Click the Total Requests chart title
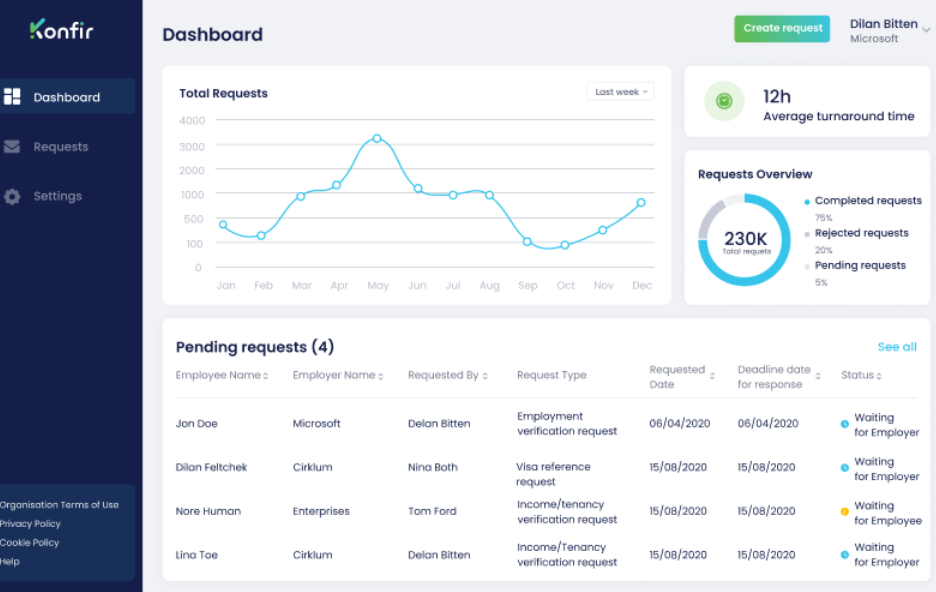The height and width of the screenshot is (592, 936). tap(223, 93)
